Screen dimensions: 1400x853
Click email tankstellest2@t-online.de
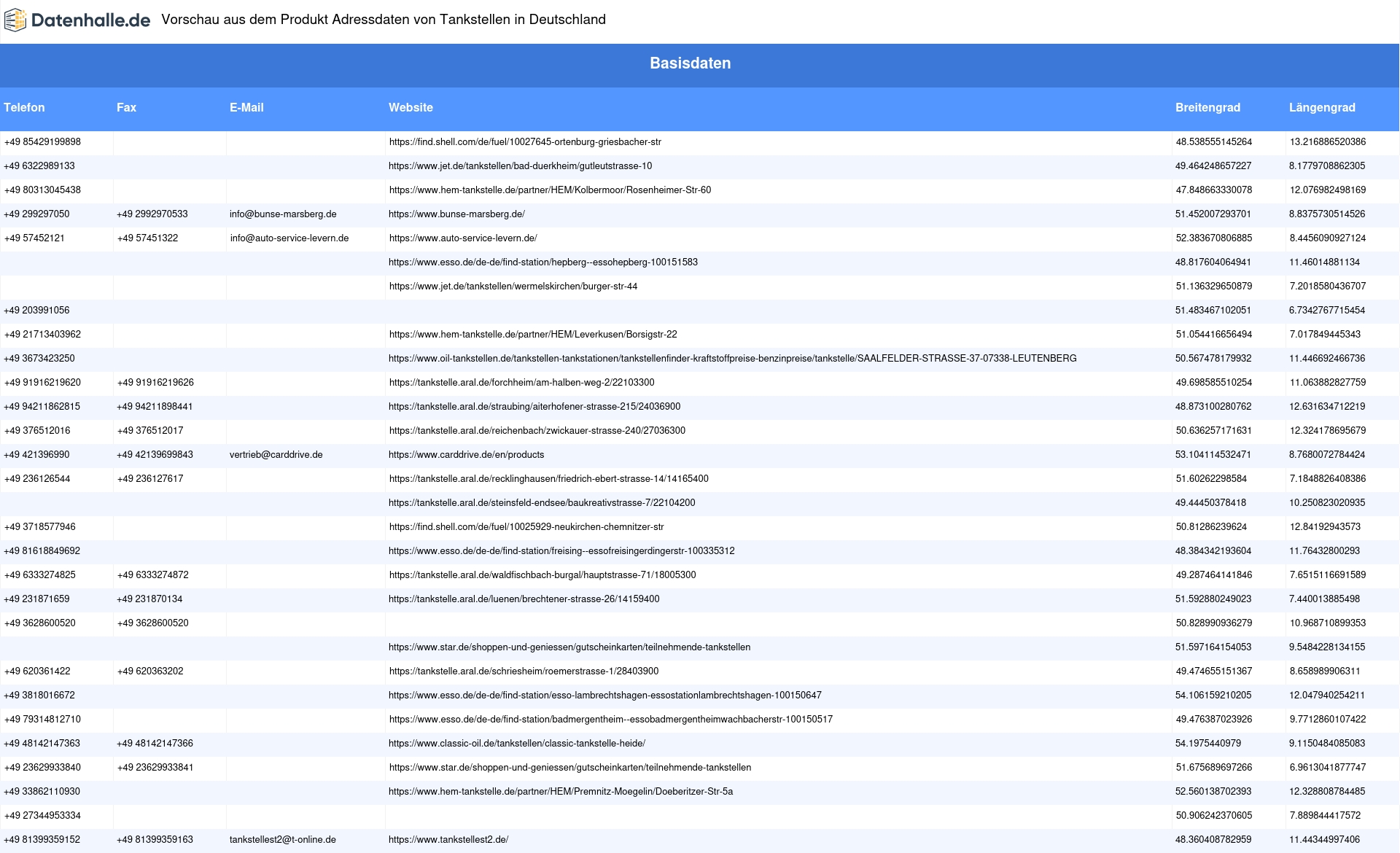[x=283, y=840]
